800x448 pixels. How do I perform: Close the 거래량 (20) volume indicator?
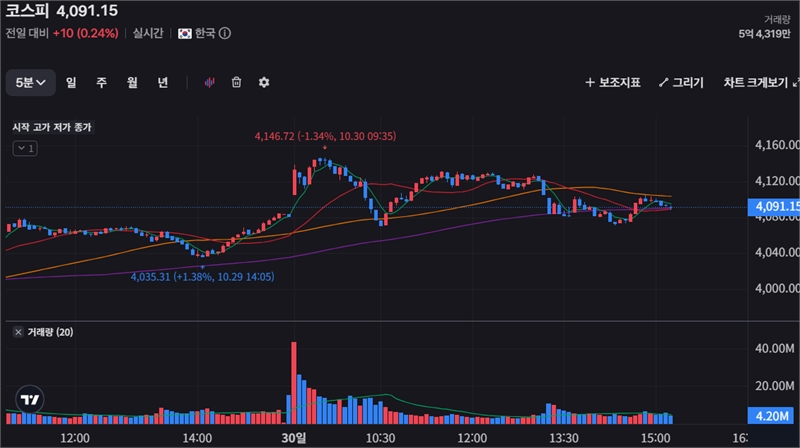point(17,332)
